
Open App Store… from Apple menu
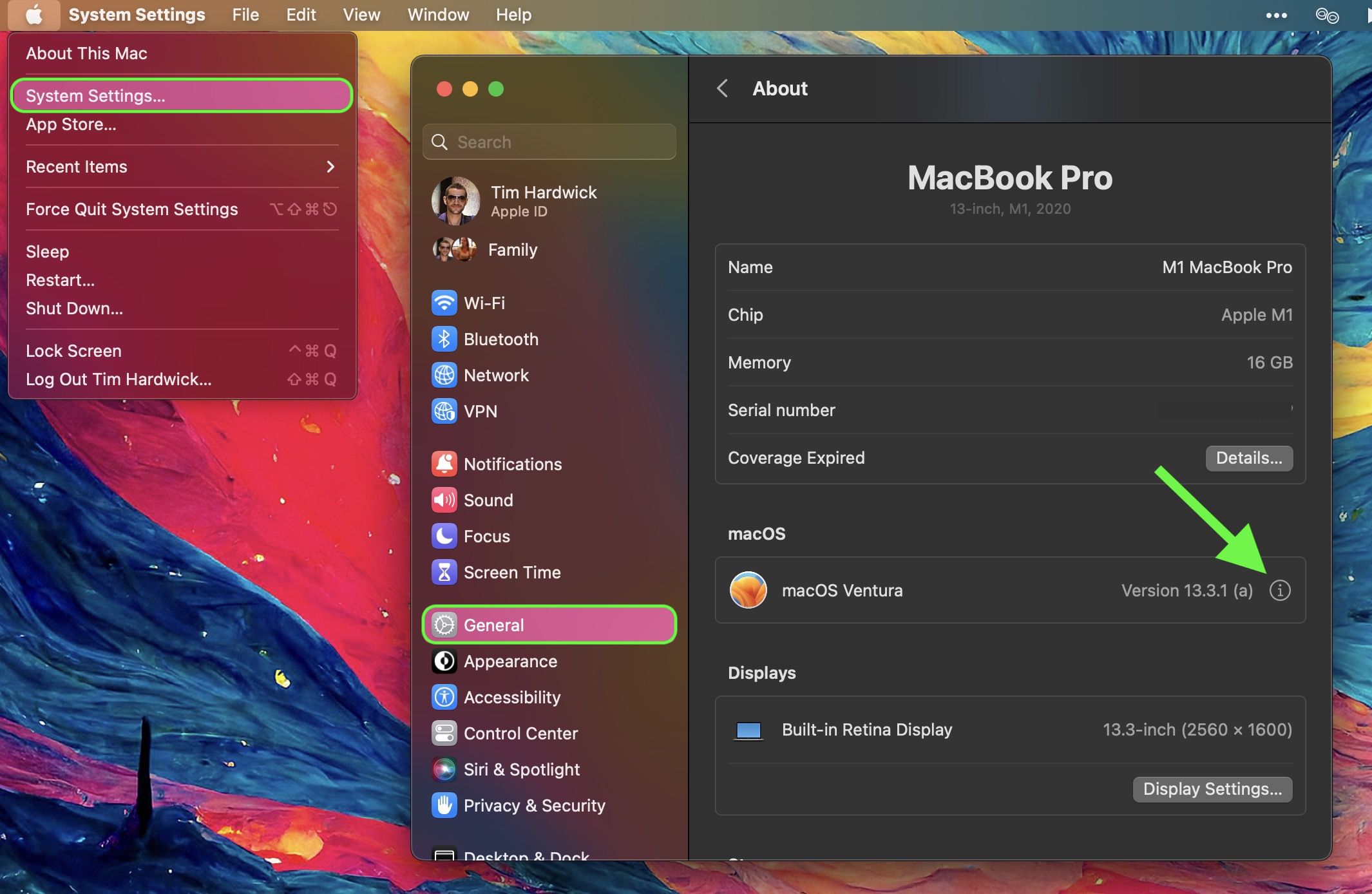point(182,124)
